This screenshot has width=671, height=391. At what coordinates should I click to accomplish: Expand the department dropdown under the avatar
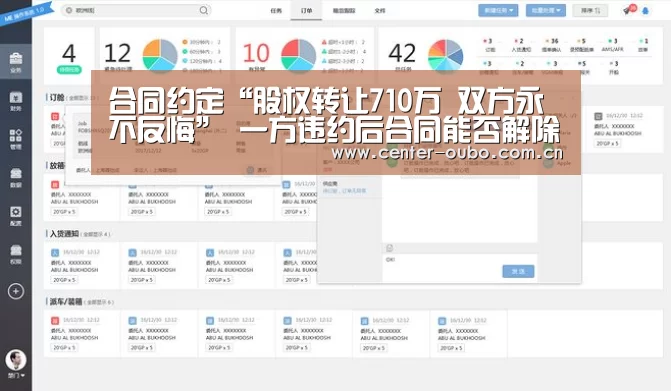pyautogui.click(x=16, y=376)
